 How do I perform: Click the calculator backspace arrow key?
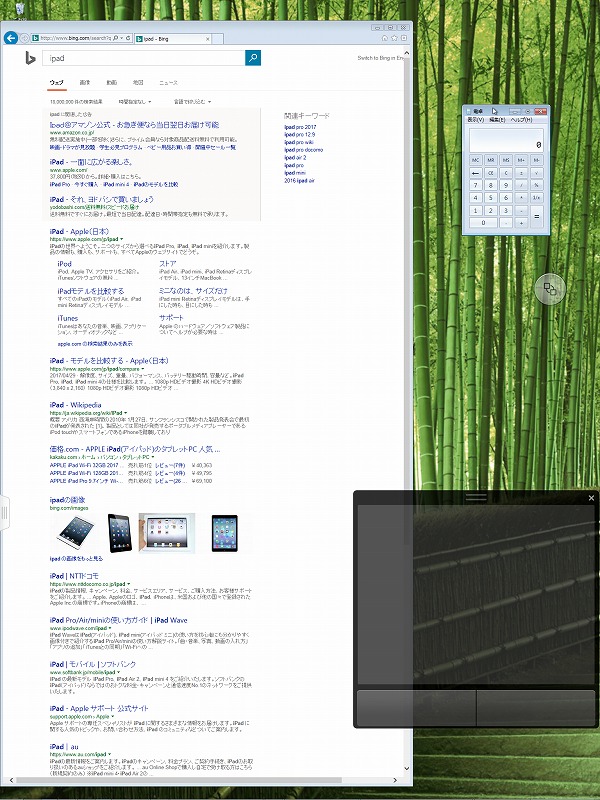point(476,173)
